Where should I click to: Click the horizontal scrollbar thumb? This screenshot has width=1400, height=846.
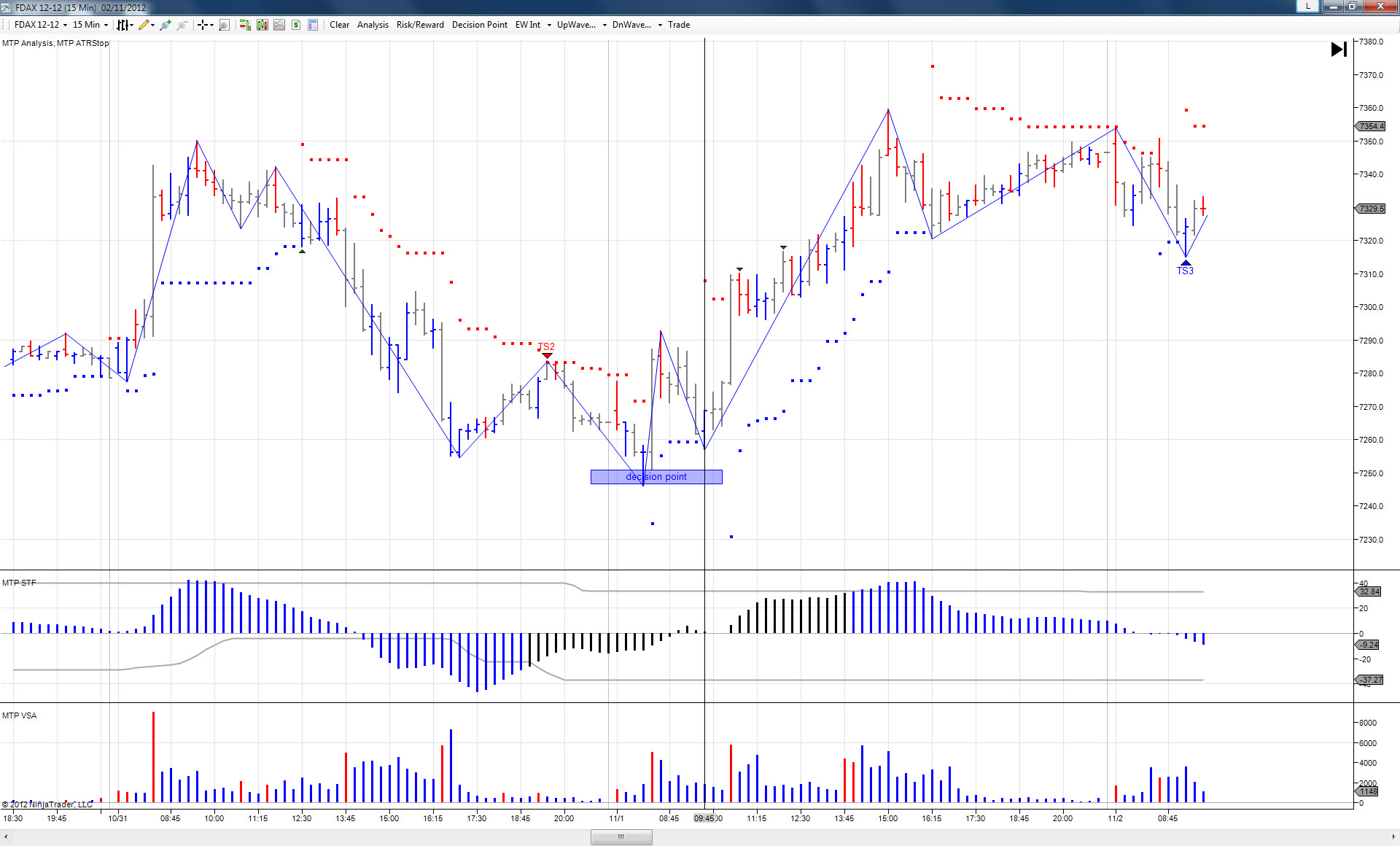pos(621,837)
